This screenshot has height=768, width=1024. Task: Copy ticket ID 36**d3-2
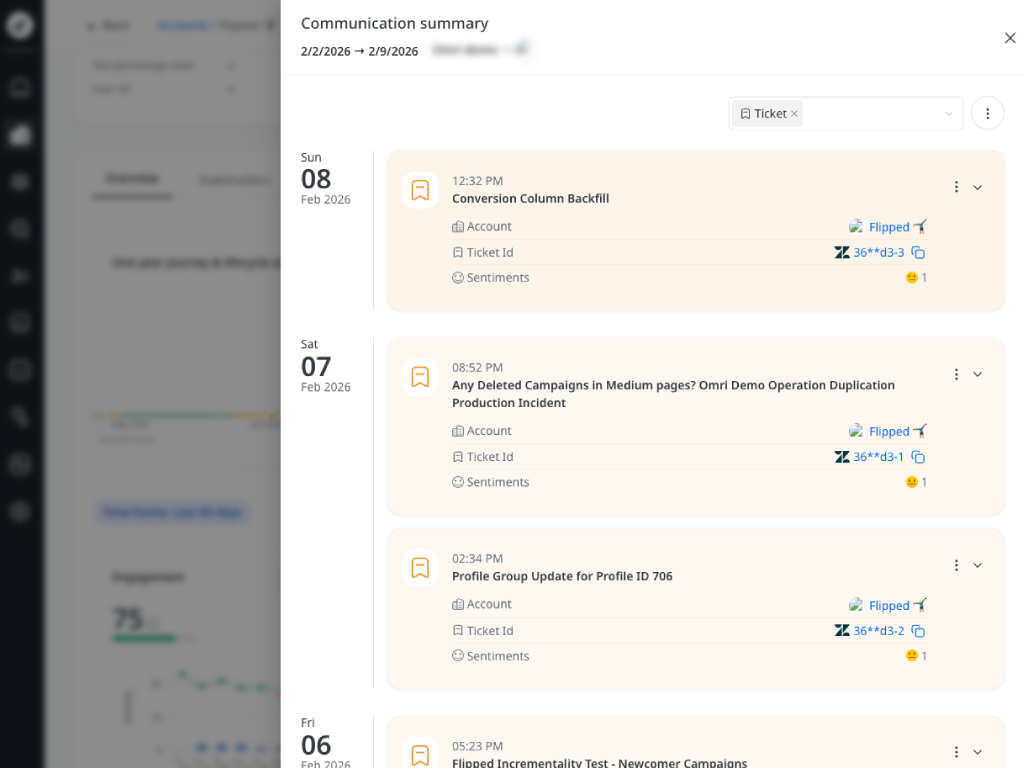(918, 631)
